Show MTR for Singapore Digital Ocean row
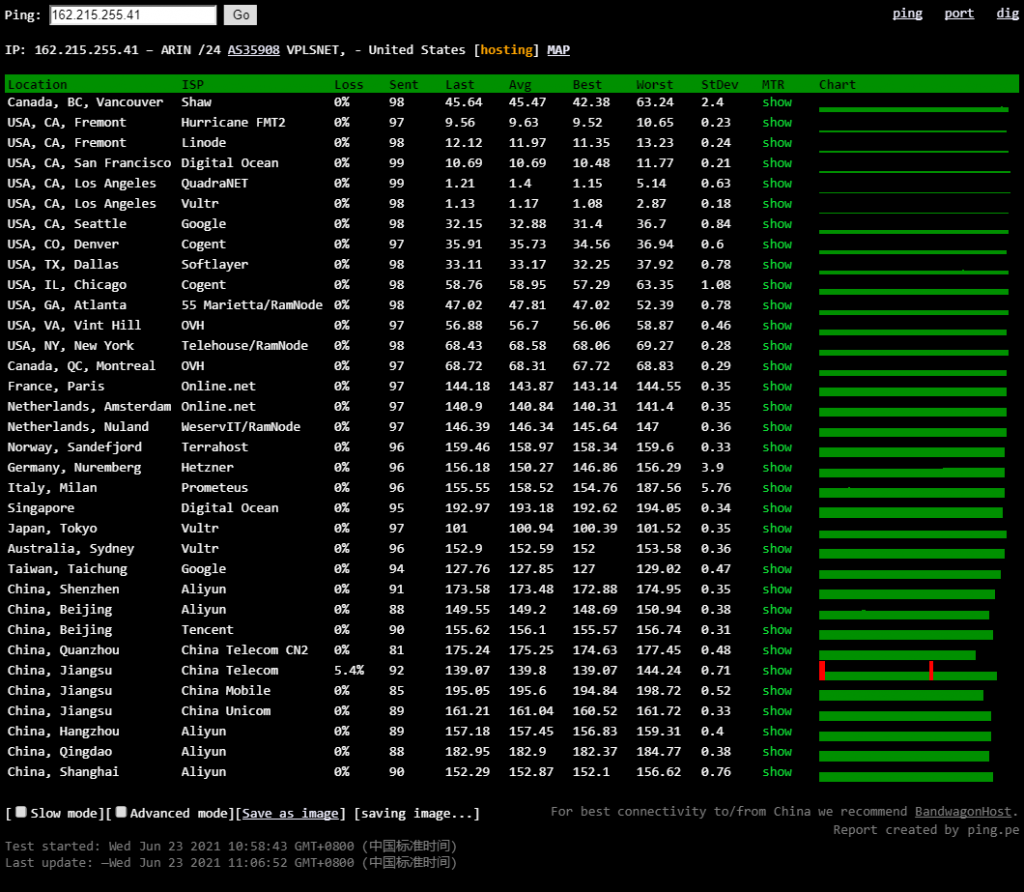 (776, 508)
